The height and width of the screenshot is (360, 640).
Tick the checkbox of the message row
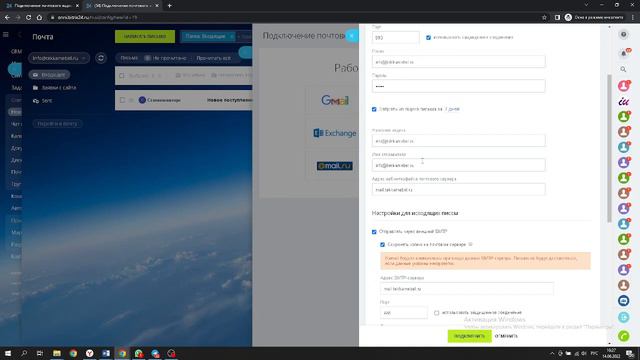click(122, 100)
